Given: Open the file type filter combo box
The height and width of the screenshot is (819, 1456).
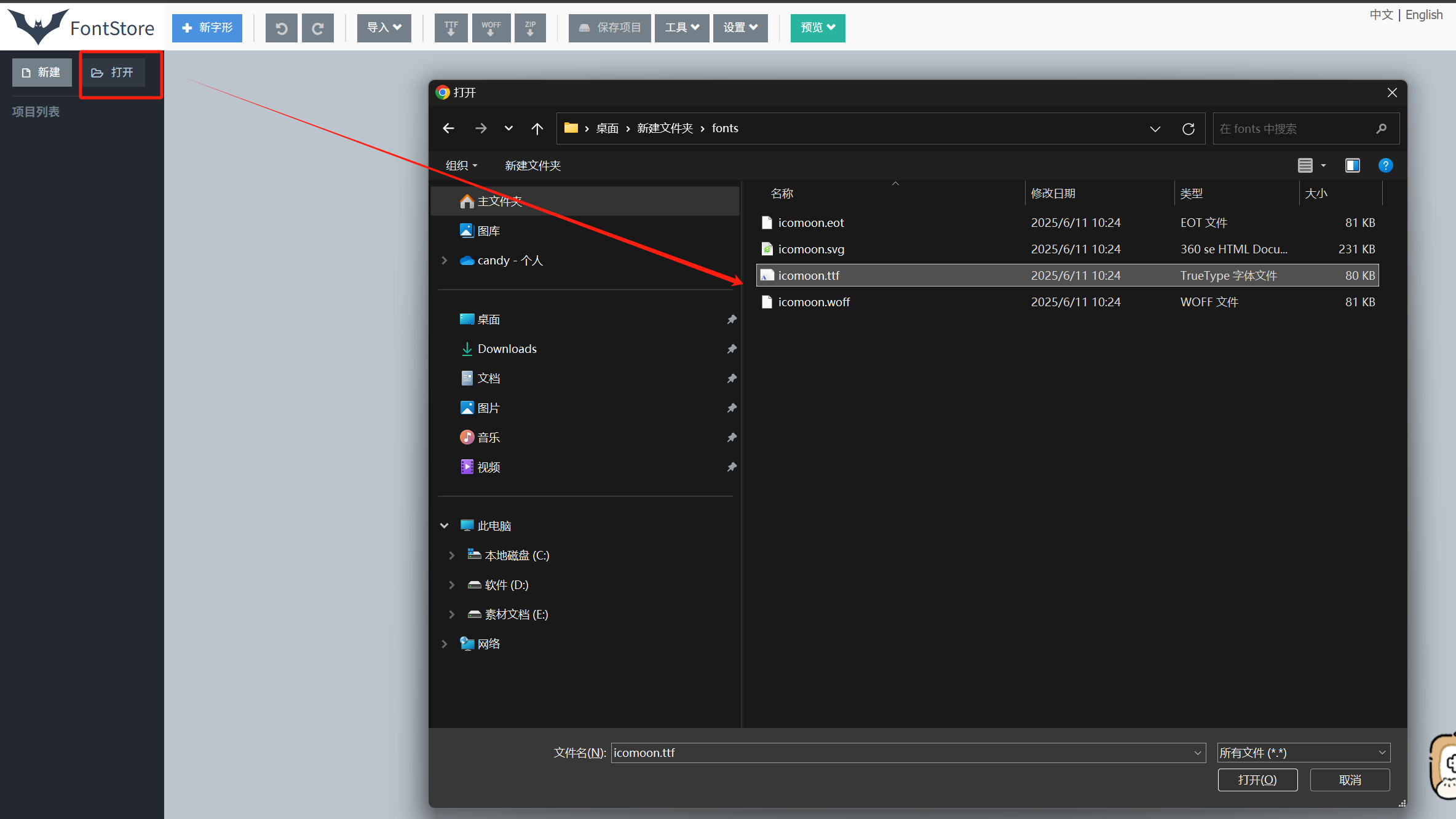Looking at the screenshot, I should [1303, 753].
